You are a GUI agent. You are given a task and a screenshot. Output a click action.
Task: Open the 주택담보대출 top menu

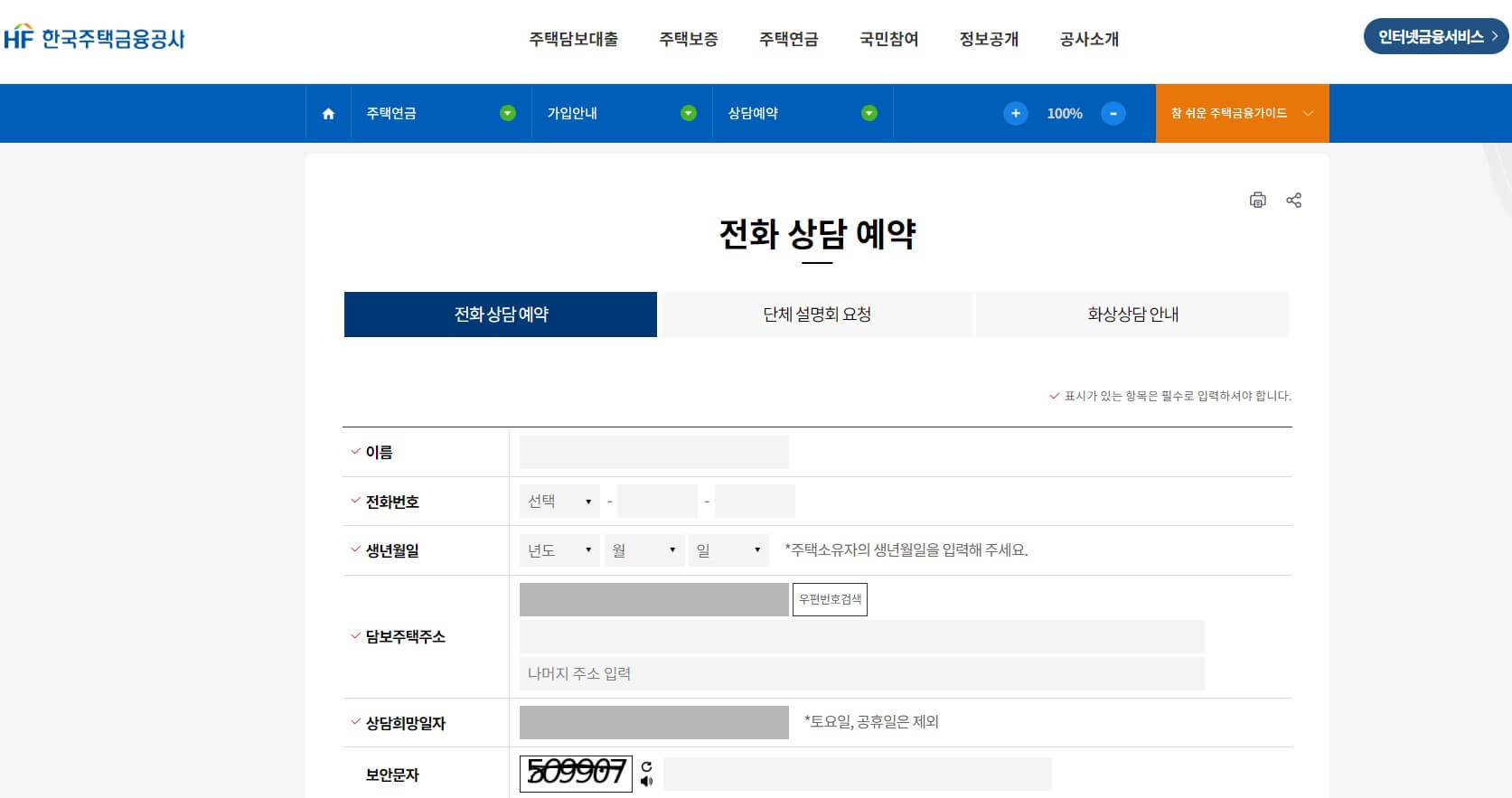(x=573, y=39)
